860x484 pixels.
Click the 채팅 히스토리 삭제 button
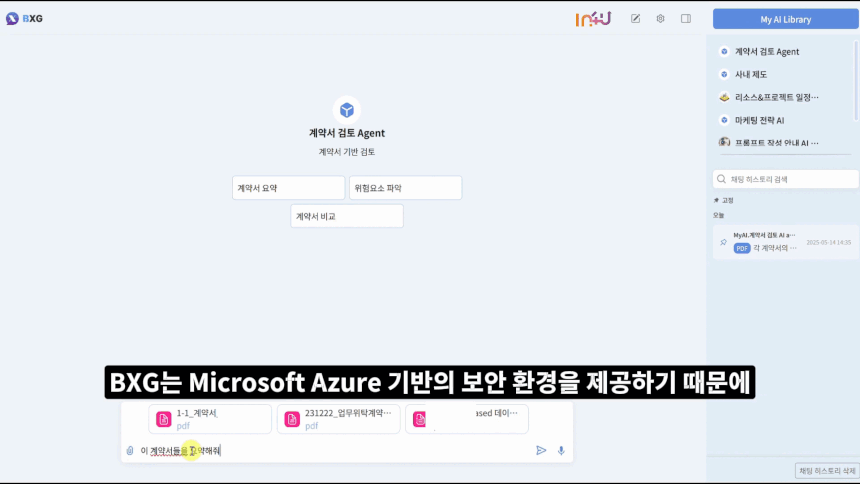(826, 470)
